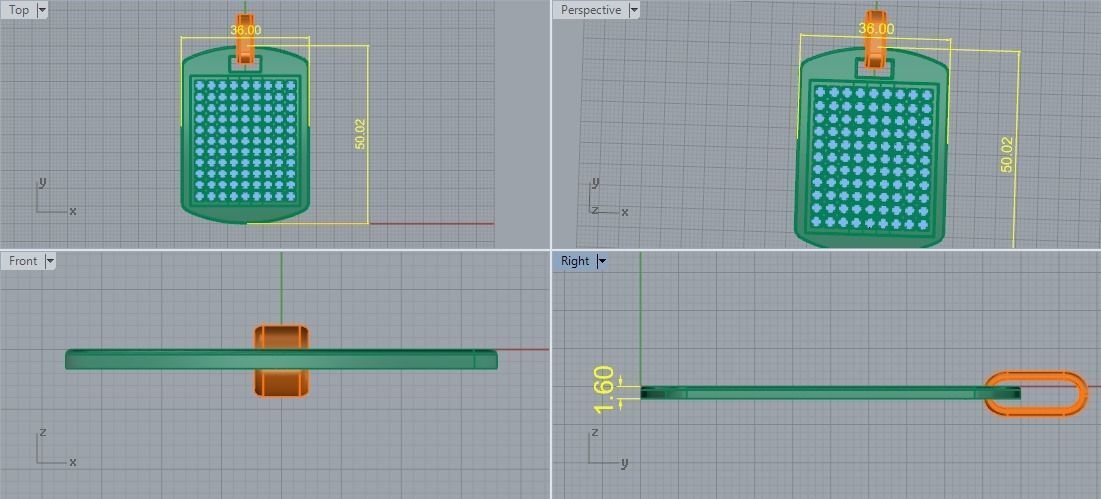Activate the Perspective viewport title label

(591, 10)
